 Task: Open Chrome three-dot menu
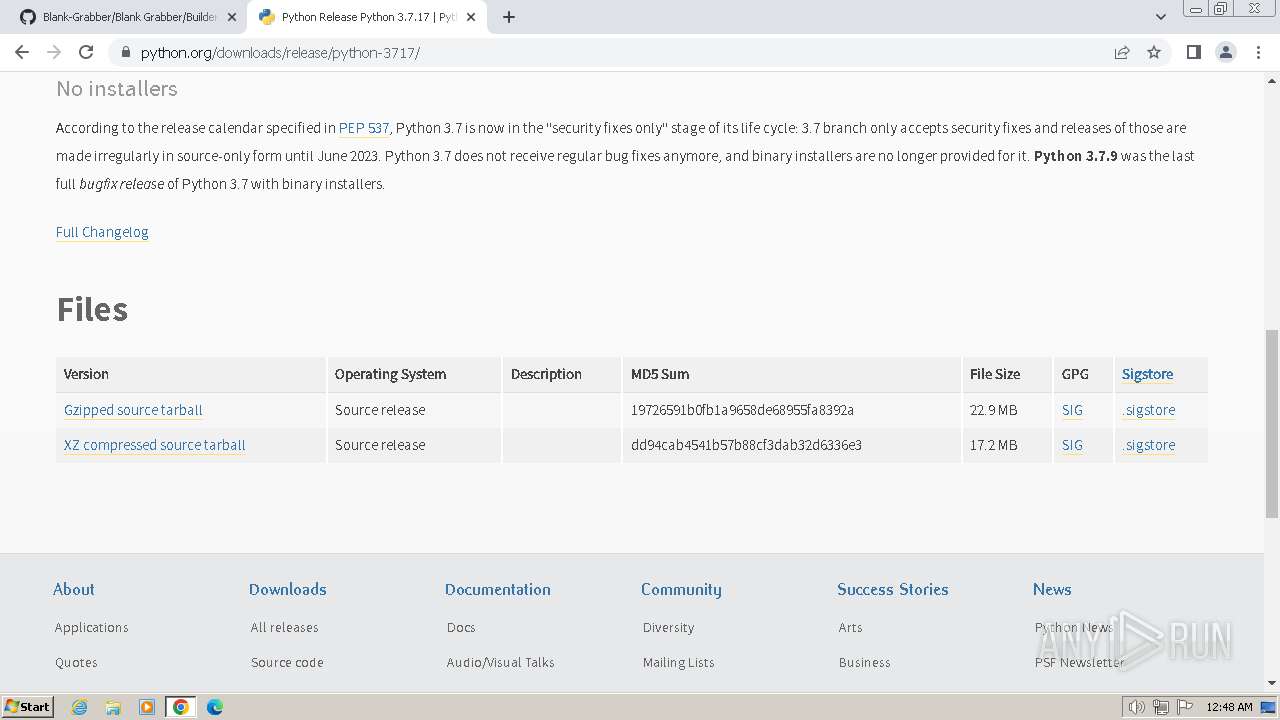click(x=1258, y=52)
